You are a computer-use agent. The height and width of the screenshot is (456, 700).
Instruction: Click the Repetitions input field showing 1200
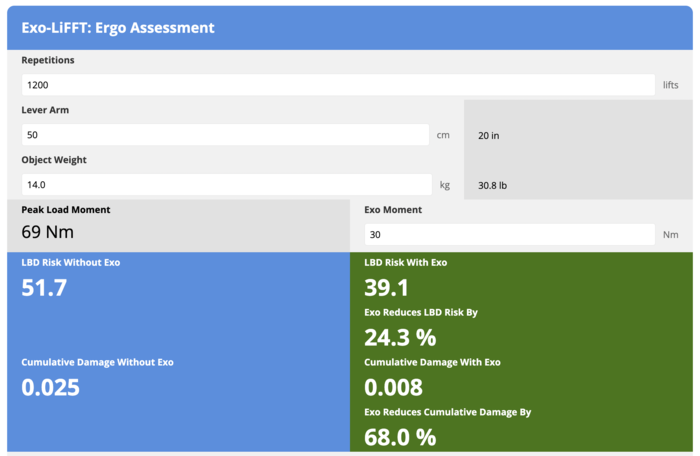(338, 85)
